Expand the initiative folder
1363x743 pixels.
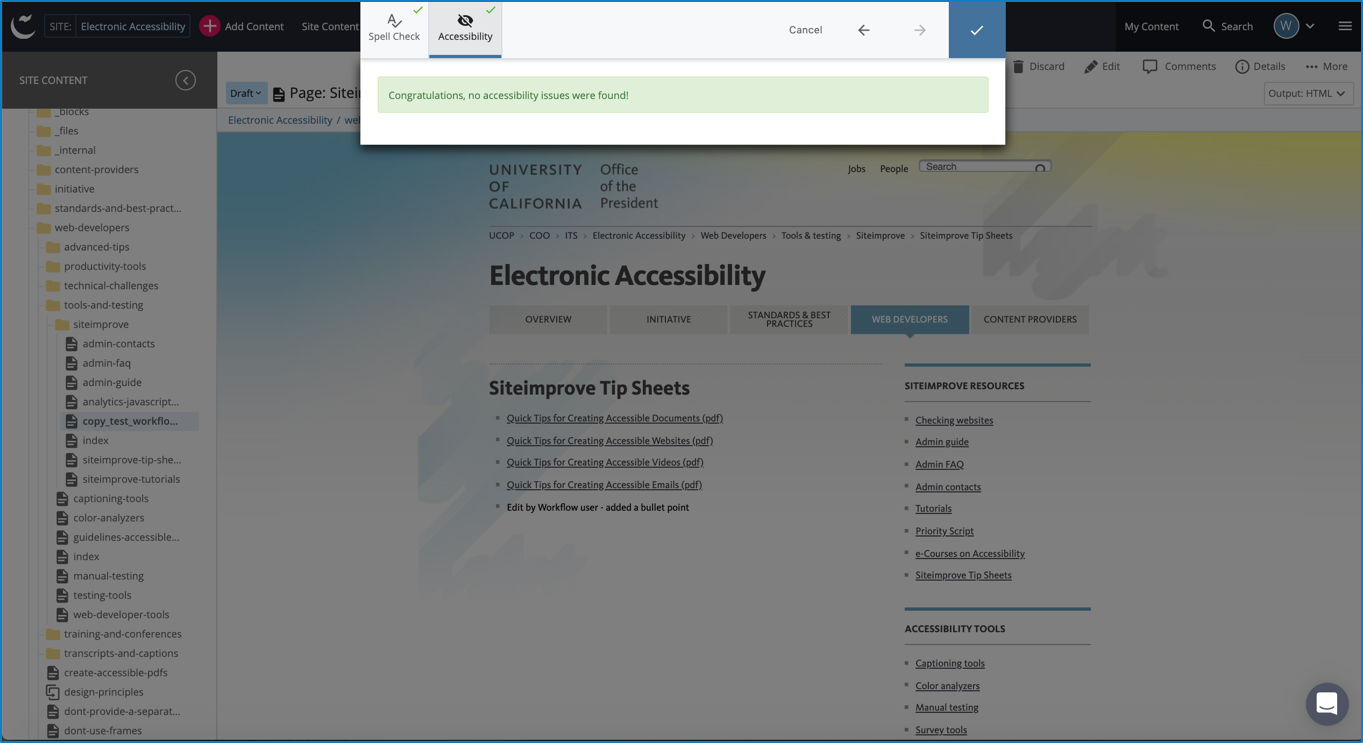click(x=74, y=189)
